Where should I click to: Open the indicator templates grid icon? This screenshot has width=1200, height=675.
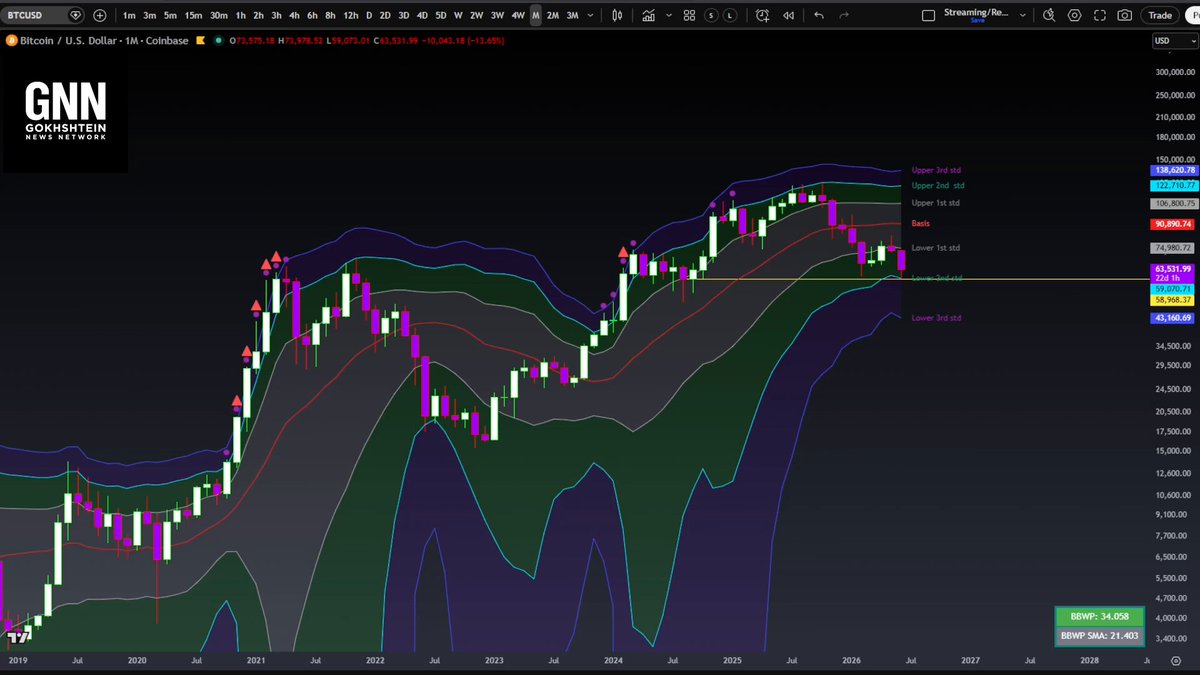tap(689, 15)
